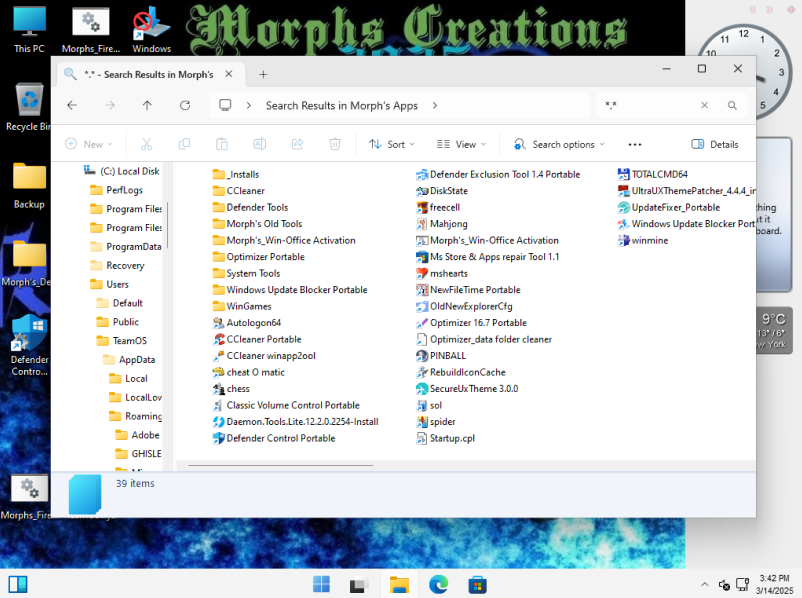Click the search magnifier icon in search box
This screenshot has width=802, height=598.
[732, 105]
